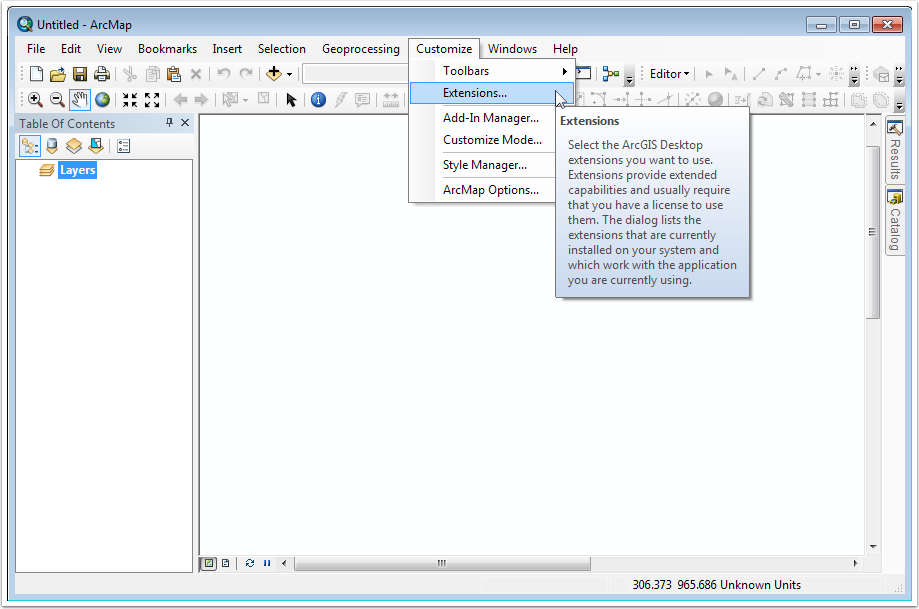The width and height of the screenshot is (919, 609).
Task: Toggle List By Drawing Order view
Action: point(30,146)
